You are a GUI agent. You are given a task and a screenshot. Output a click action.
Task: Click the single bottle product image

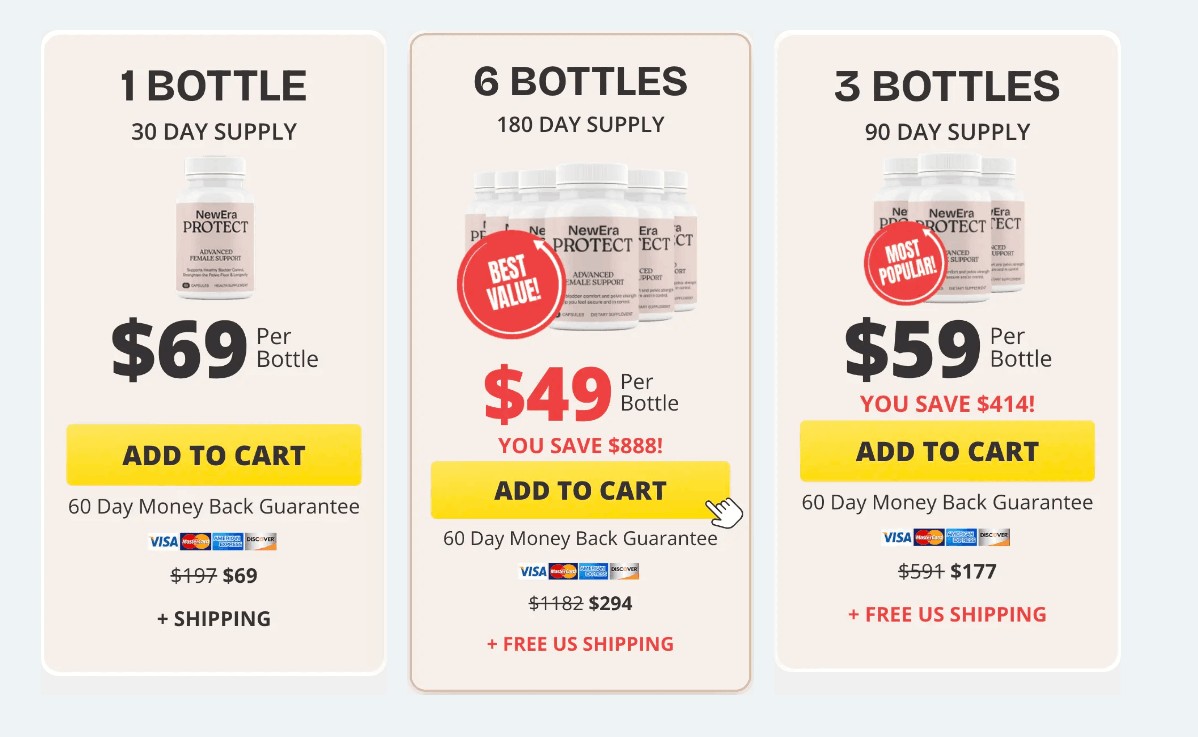click(x=214, y=228)
